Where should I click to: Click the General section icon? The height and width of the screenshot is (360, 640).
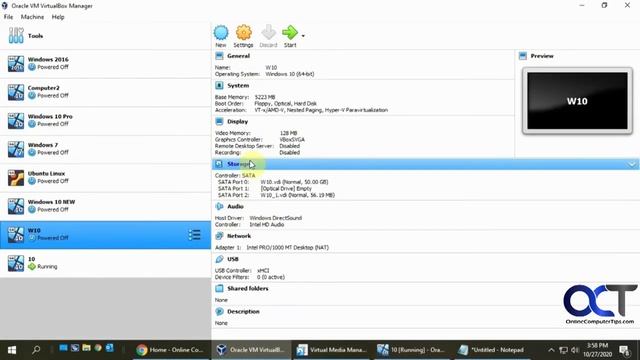219,56
